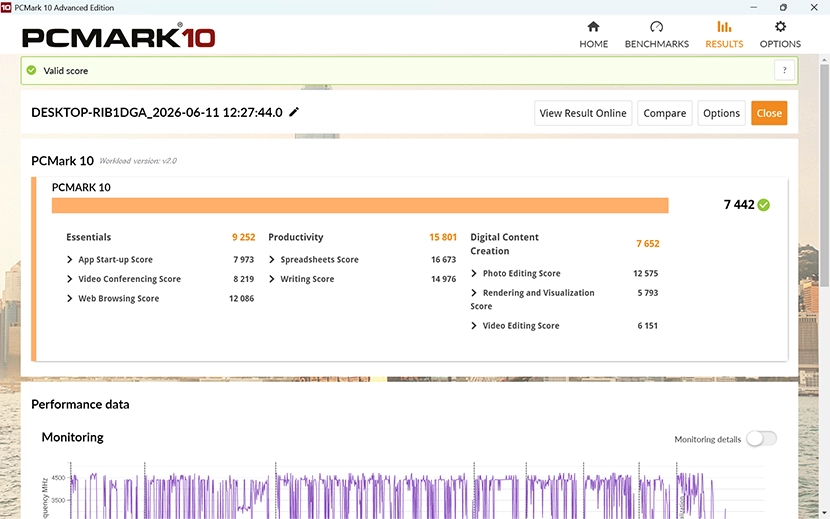Click the Spreadsheets value 16 673
This screenshot has width=830, height=519.
tap(443, 260)
